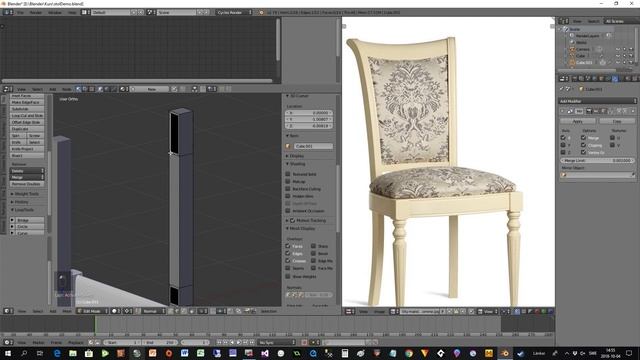Toggle Mirror modifier X axis checkbox
The height and width of the screenshot is (360, 640).
[563, 138]
